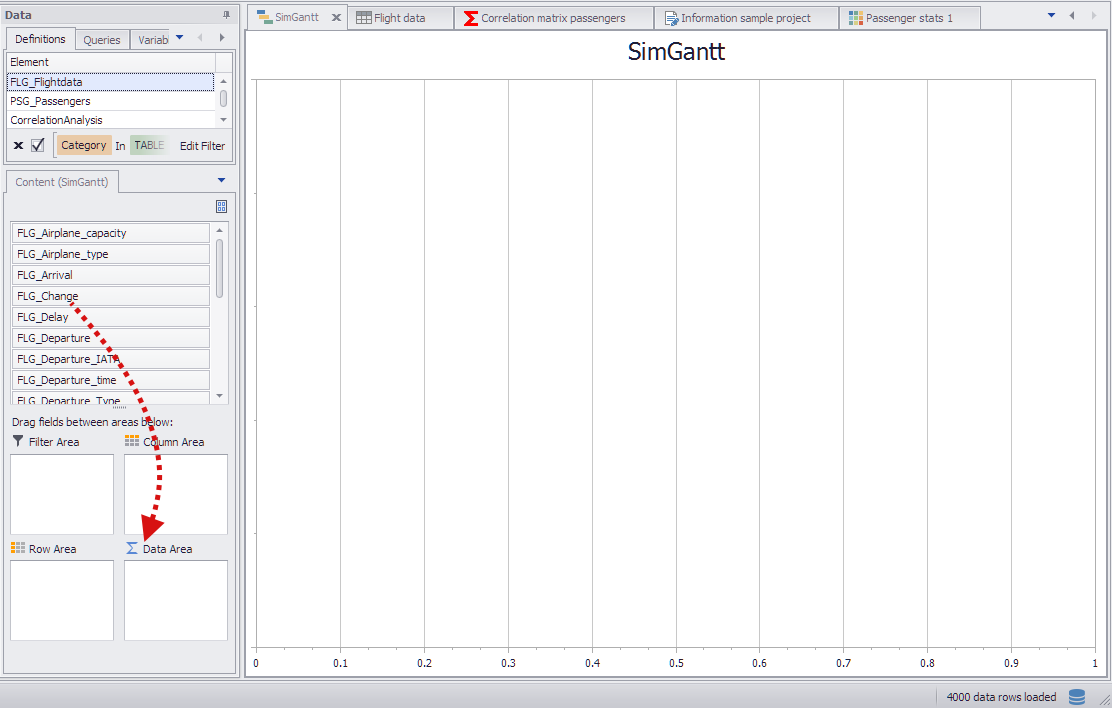Open the Queries tab in the Data panel
This screenshot has height=708, width=1112.
tap(101, 39)
